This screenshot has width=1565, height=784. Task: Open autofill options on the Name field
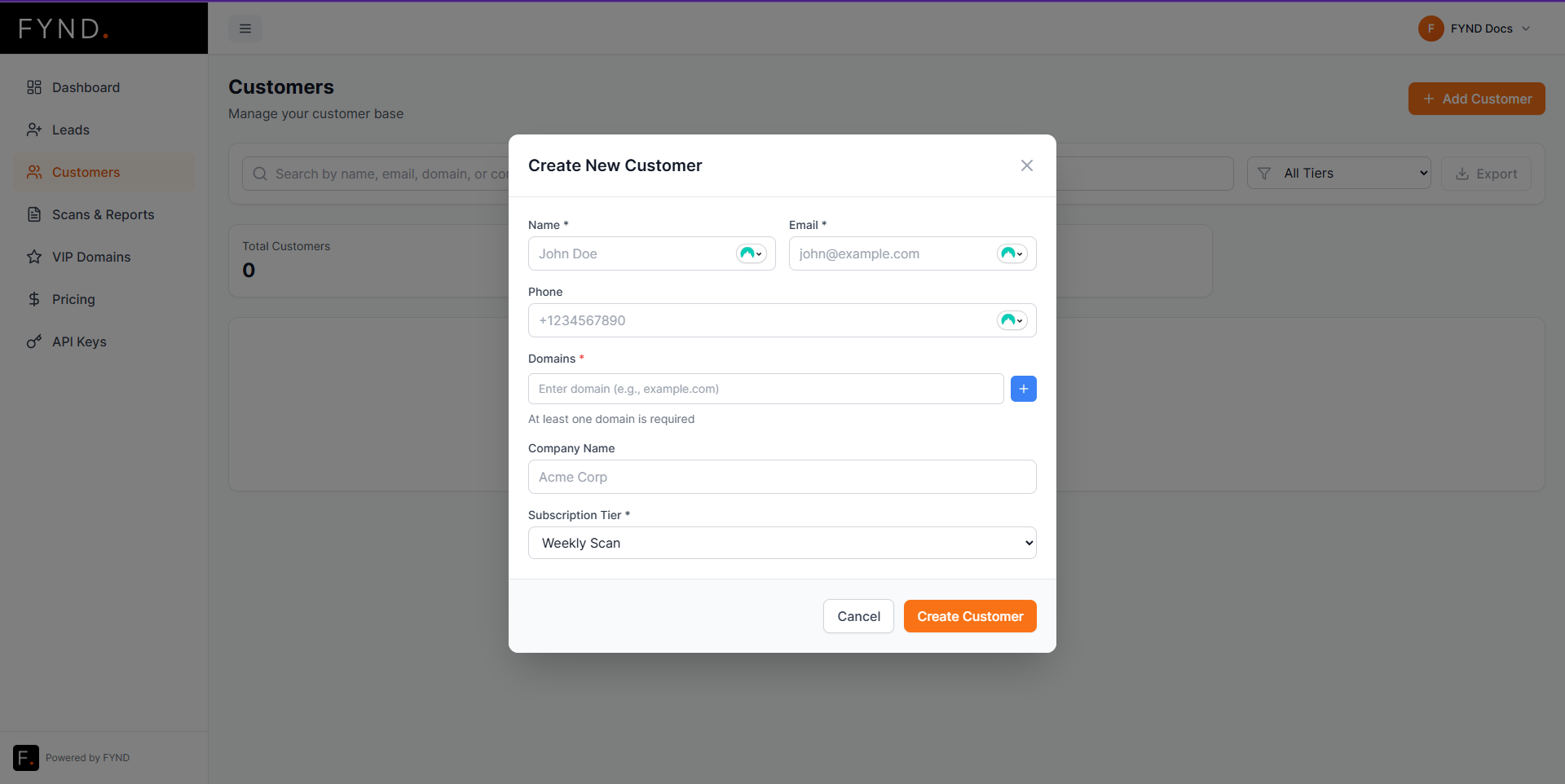pos(752,253)
